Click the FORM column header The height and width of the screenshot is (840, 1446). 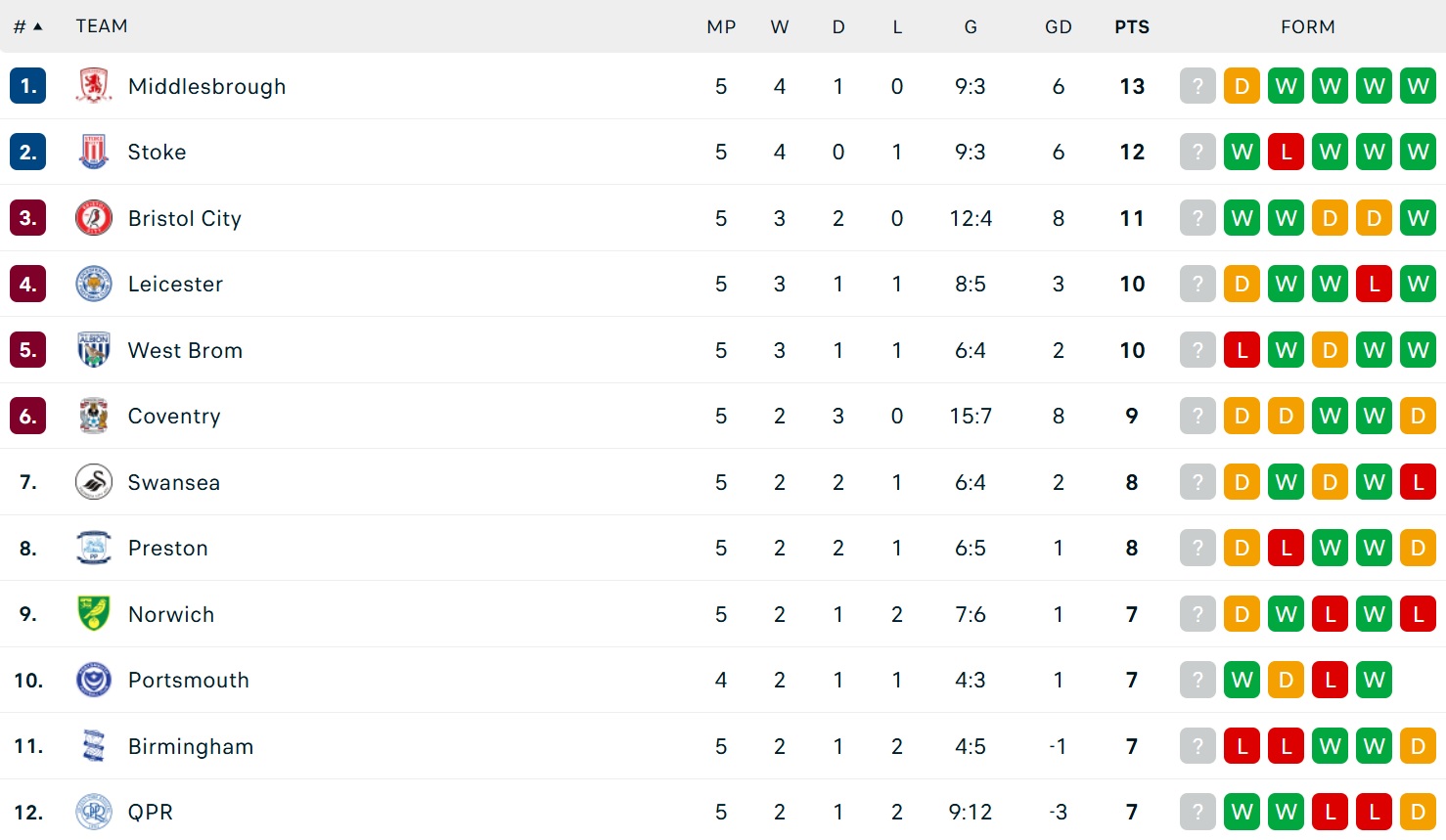(1307, 26)
